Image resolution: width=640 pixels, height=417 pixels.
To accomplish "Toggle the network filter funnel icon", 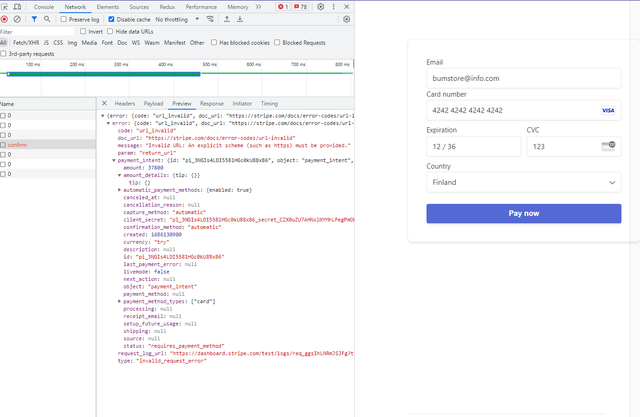I will click(x=34, y=19).
